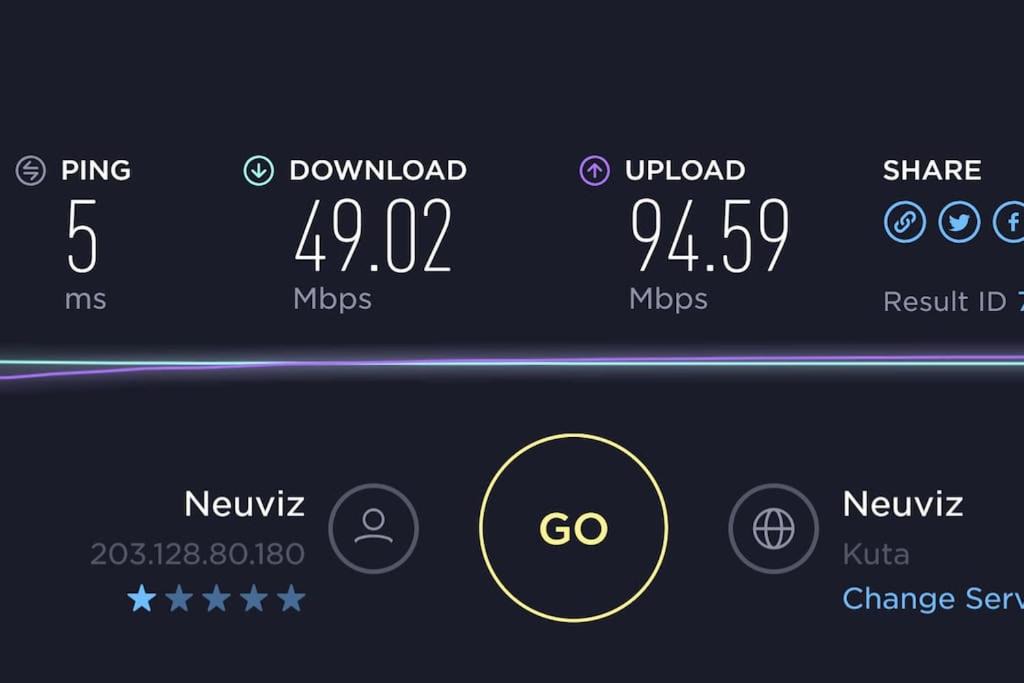The image size is (1024, 683).
Task: Select the third rating star
Action: pos(216,598)
